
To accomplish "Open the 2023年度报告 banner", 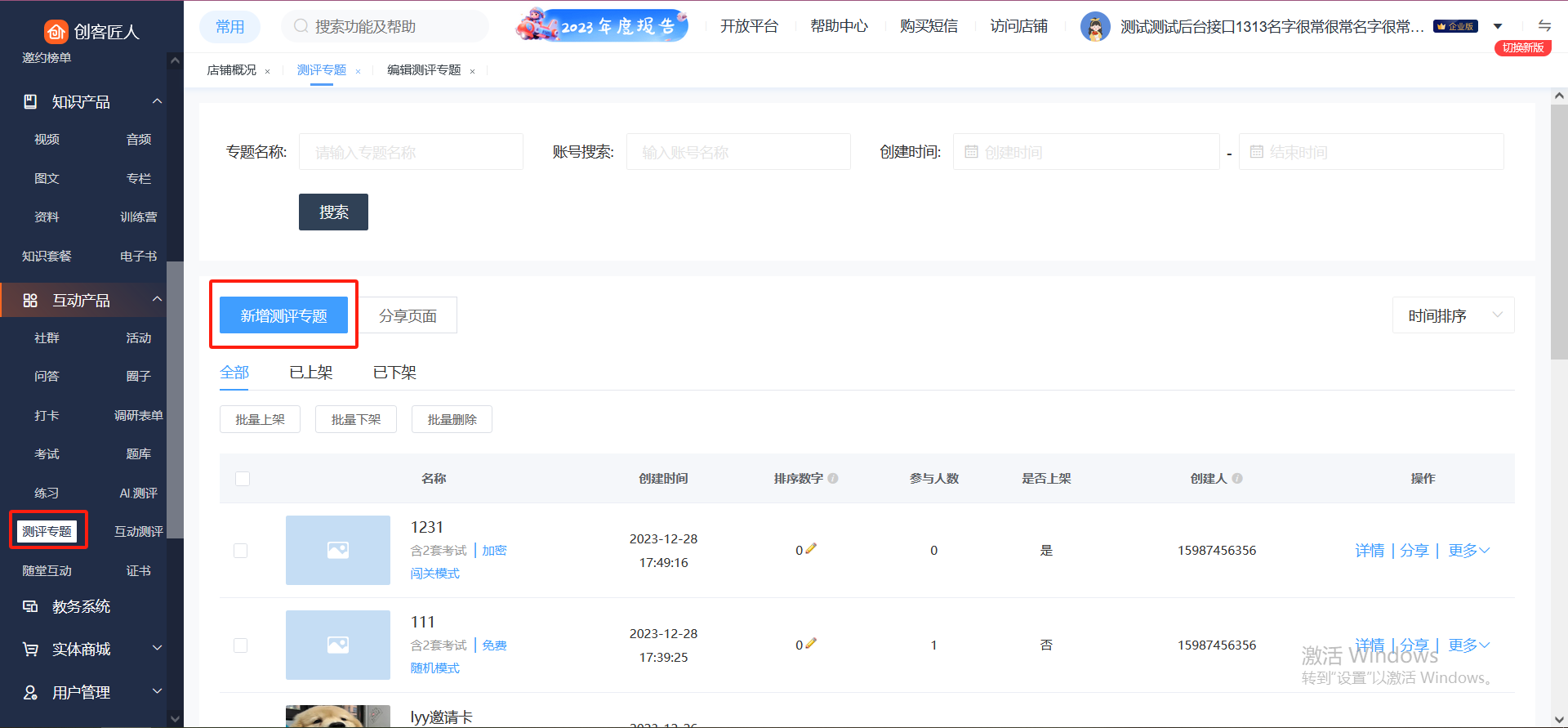I will [x=602, y=26].
